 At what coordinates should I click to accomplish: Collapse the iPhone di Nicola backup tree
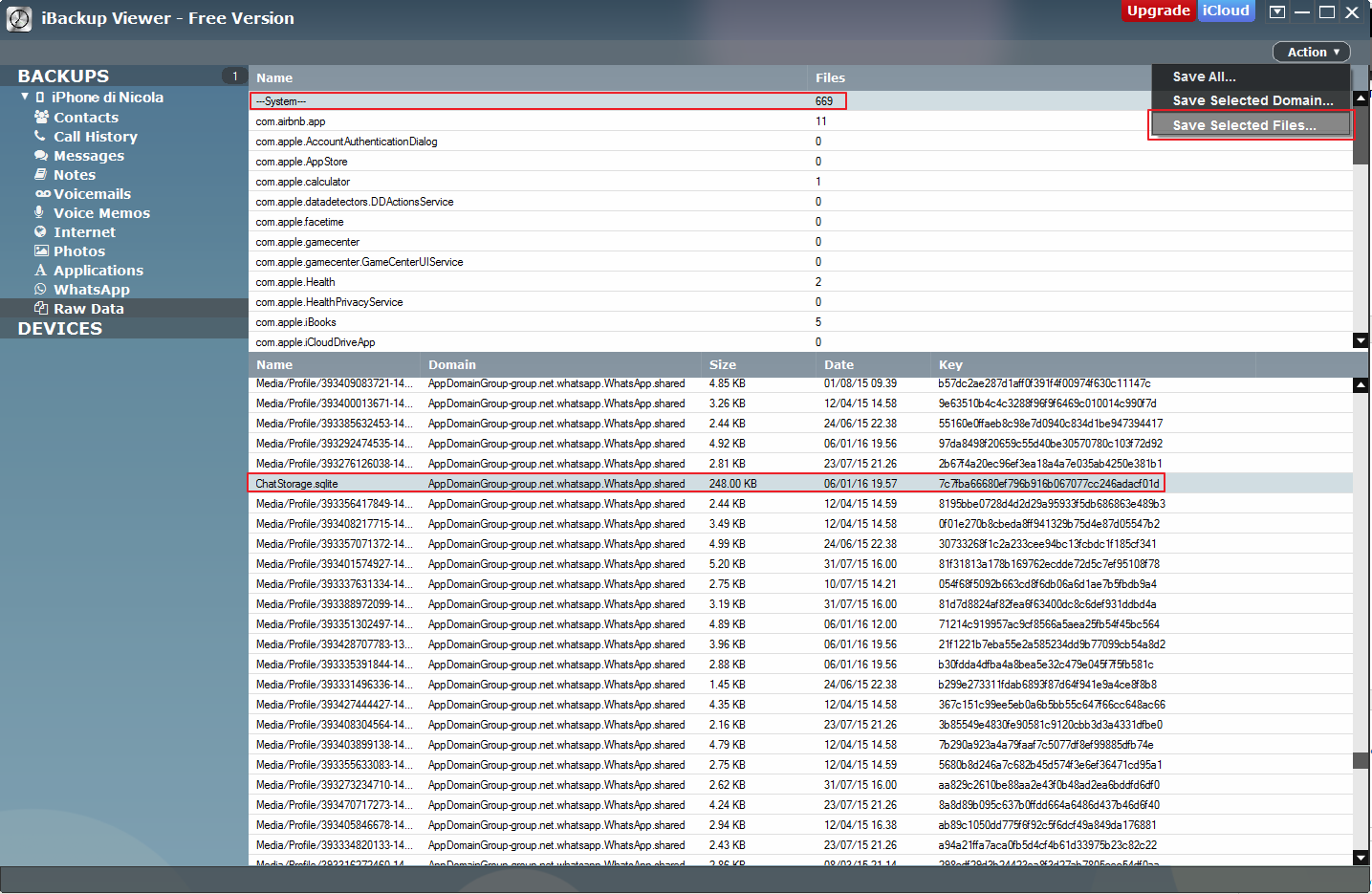pyautogui.click(x=25, y=97)
